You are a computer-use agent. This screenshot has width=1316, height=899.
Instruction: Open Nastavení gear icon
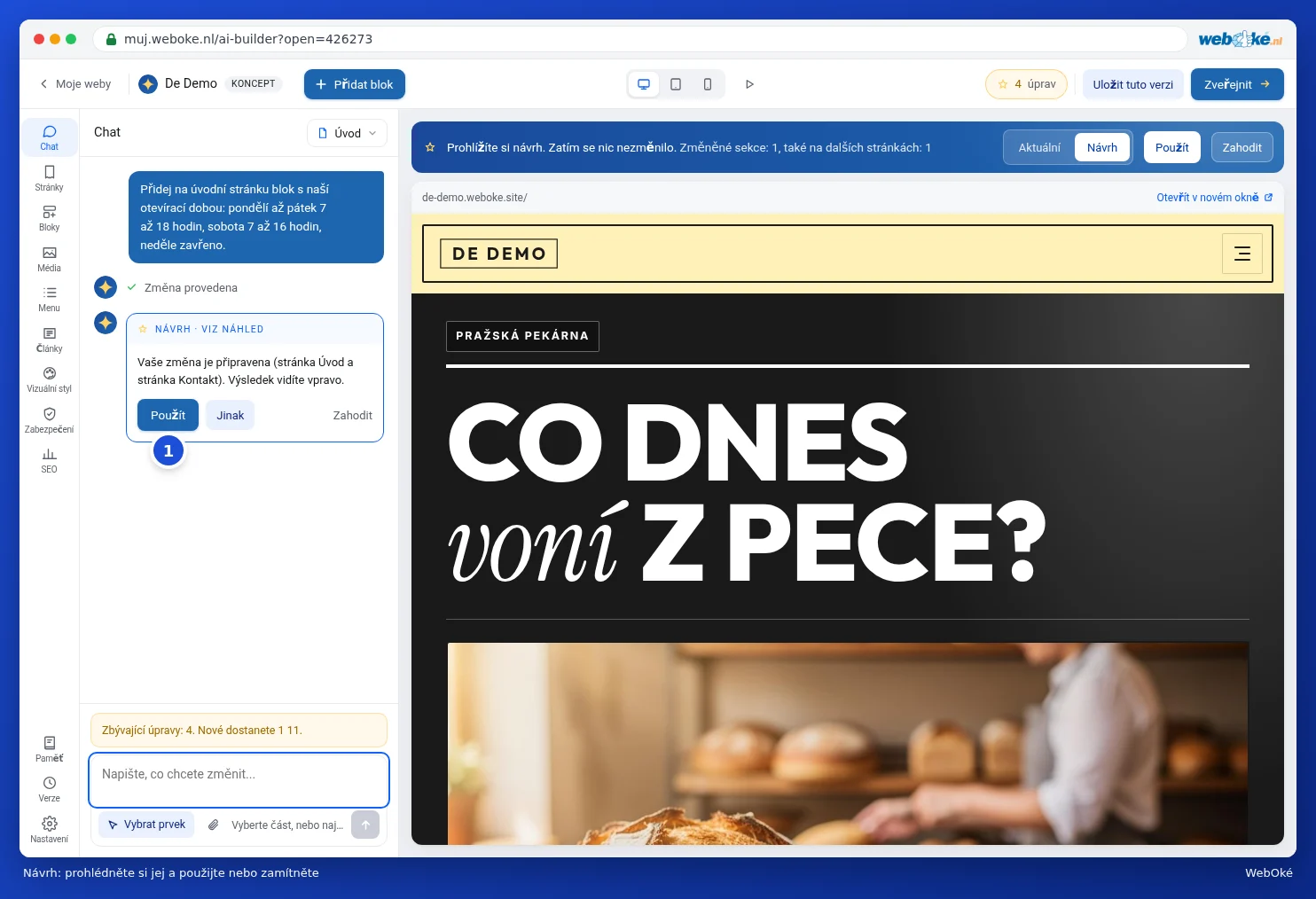tap(49, 830)
